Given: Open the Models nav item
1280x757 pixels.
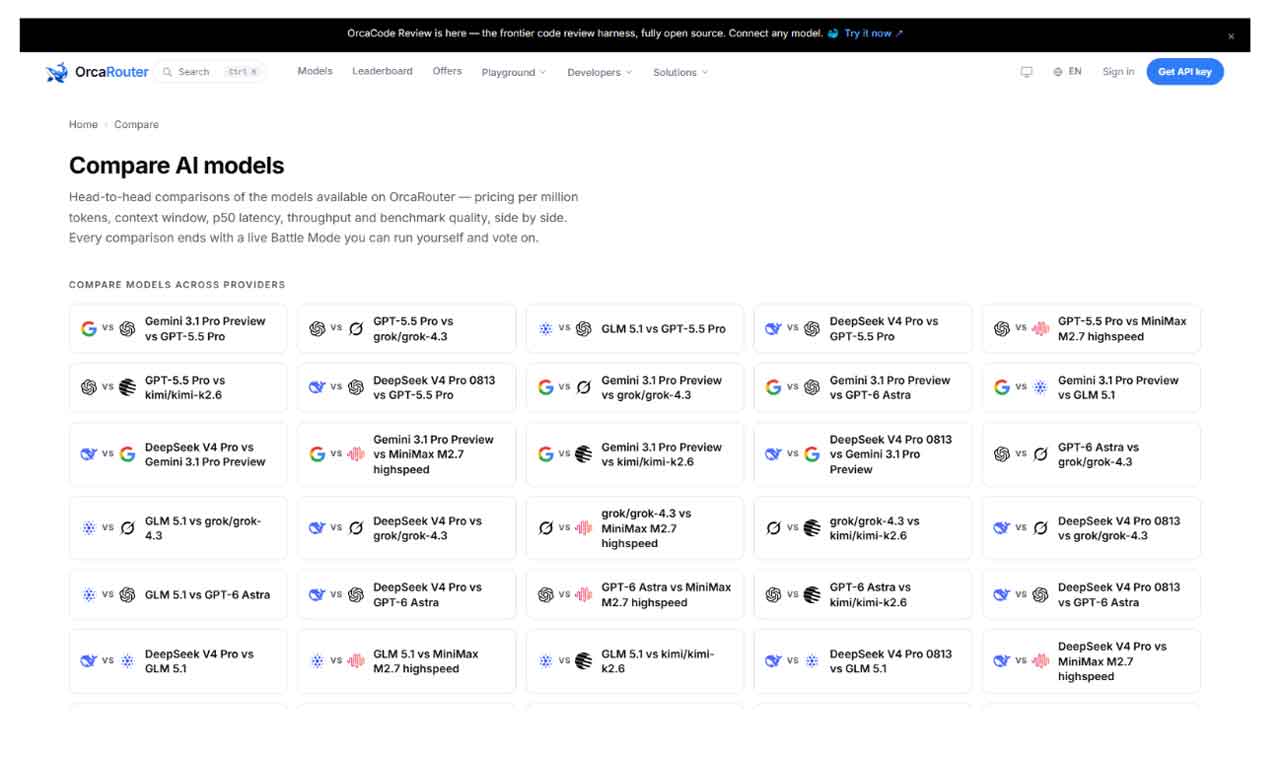Looking at the screenshot, I should [x=315, y=71].
